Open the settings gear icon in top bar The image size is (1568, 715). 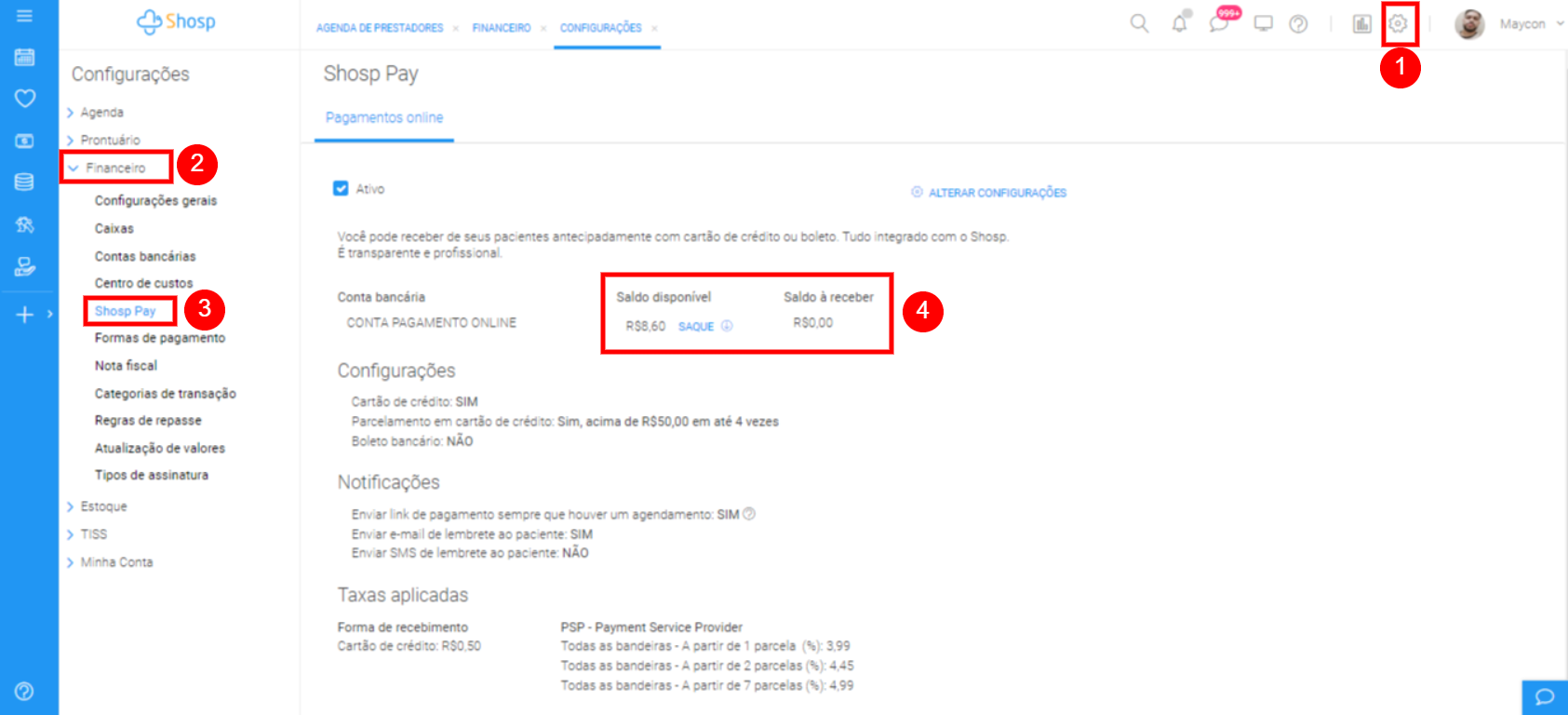[x=1398, y=23]
